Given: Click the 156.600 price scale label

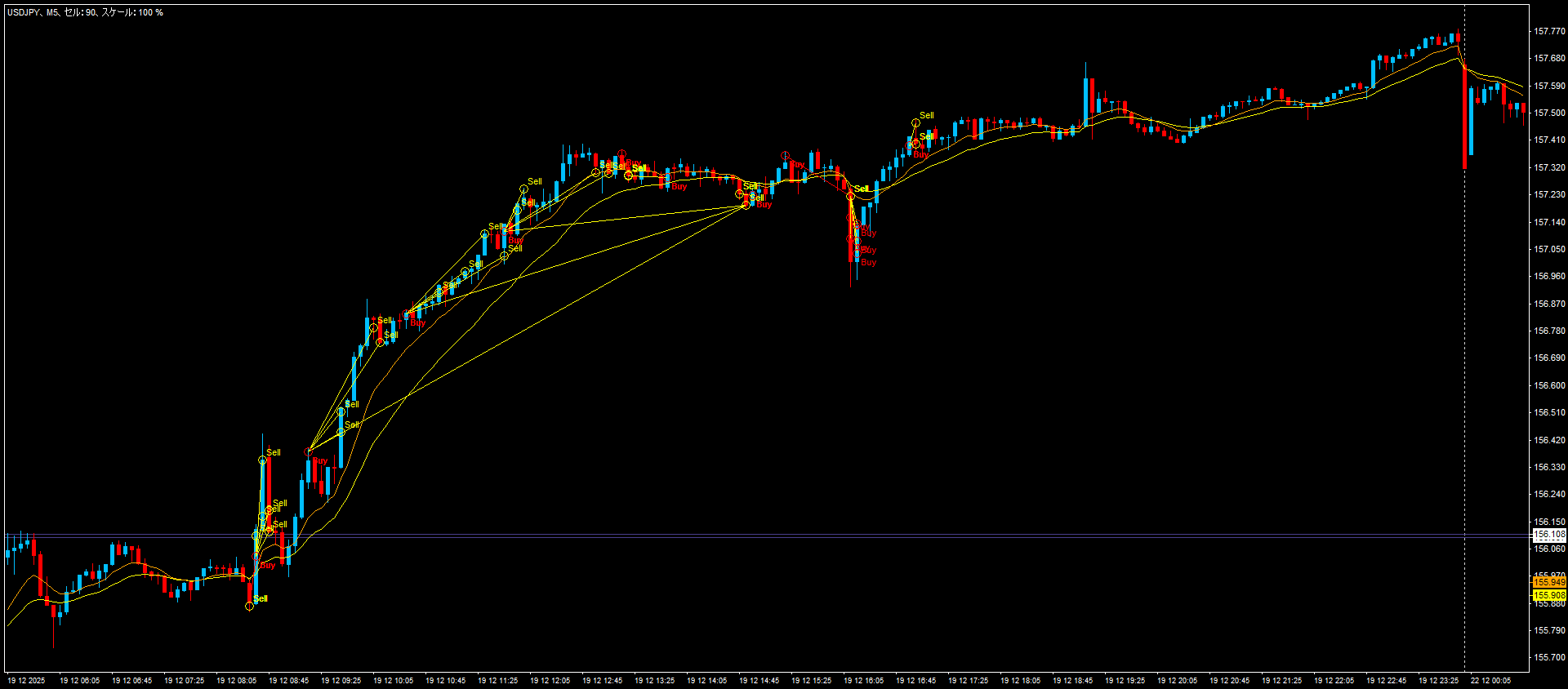Looking at the screenshot, I should point(1548,385).
